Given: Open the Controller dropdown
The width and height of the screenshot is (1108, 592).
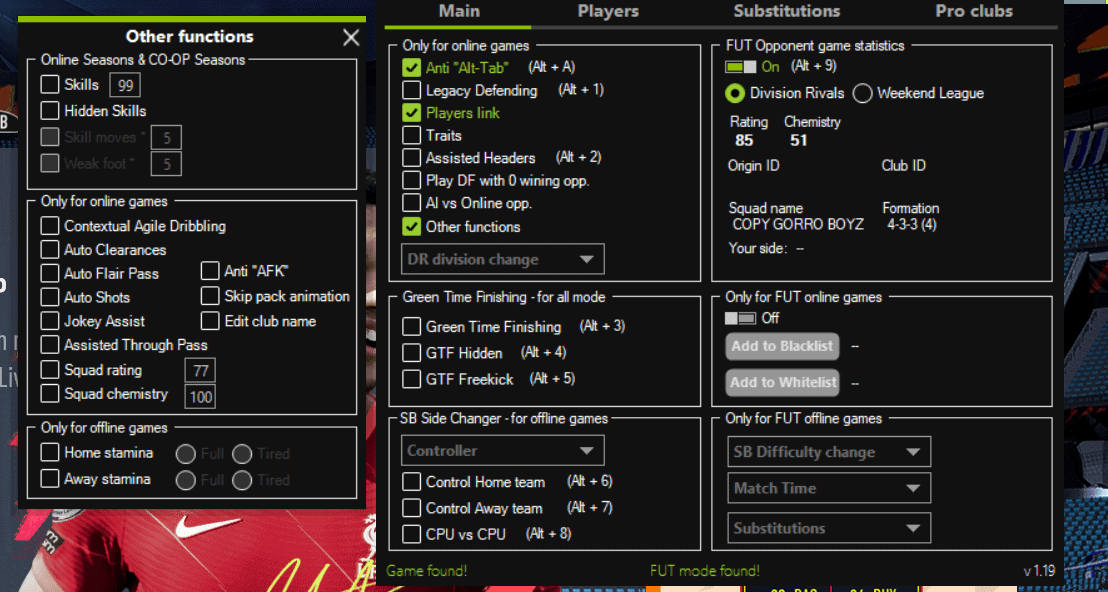Looking at the screenshot, I should (x=502, y=451).
